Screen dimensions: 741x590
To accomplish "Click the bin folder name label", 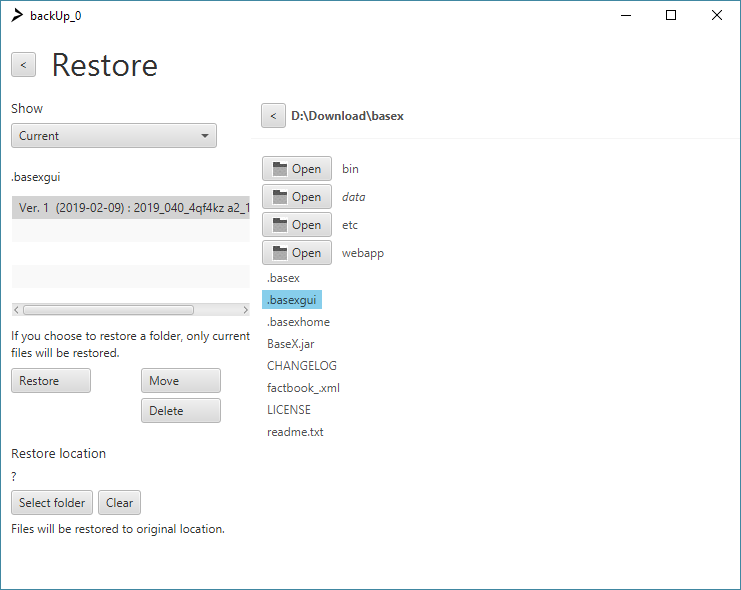I will click(x=350, y=169).
